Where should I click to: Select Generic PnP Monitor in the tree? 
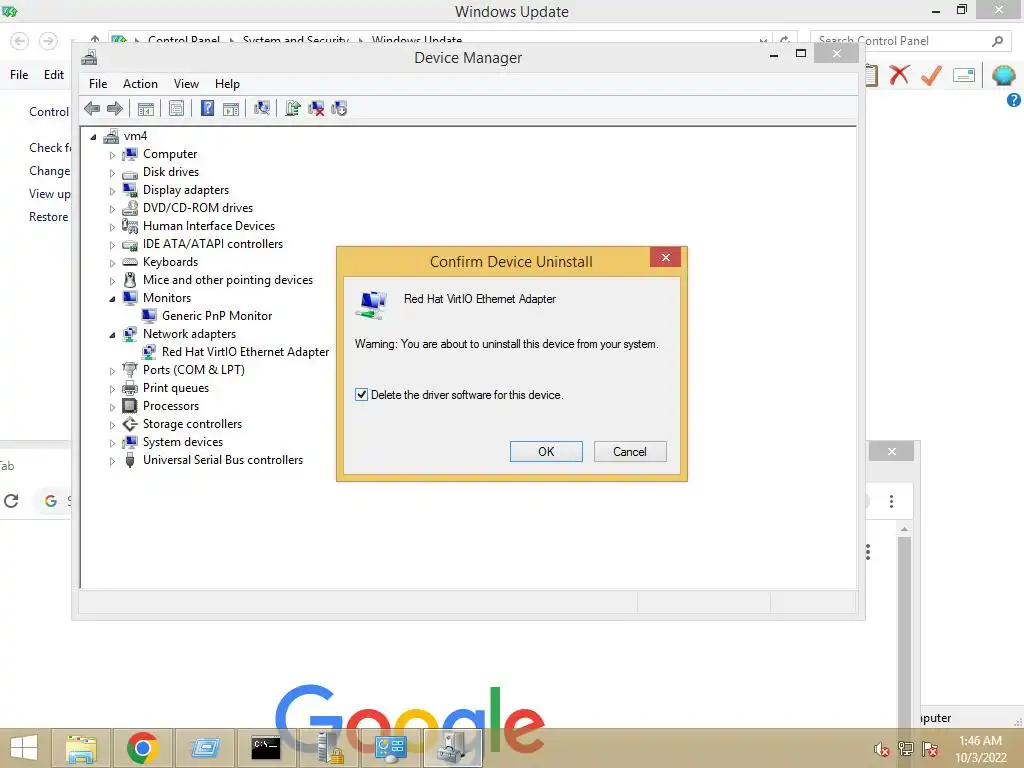point(217,316)
